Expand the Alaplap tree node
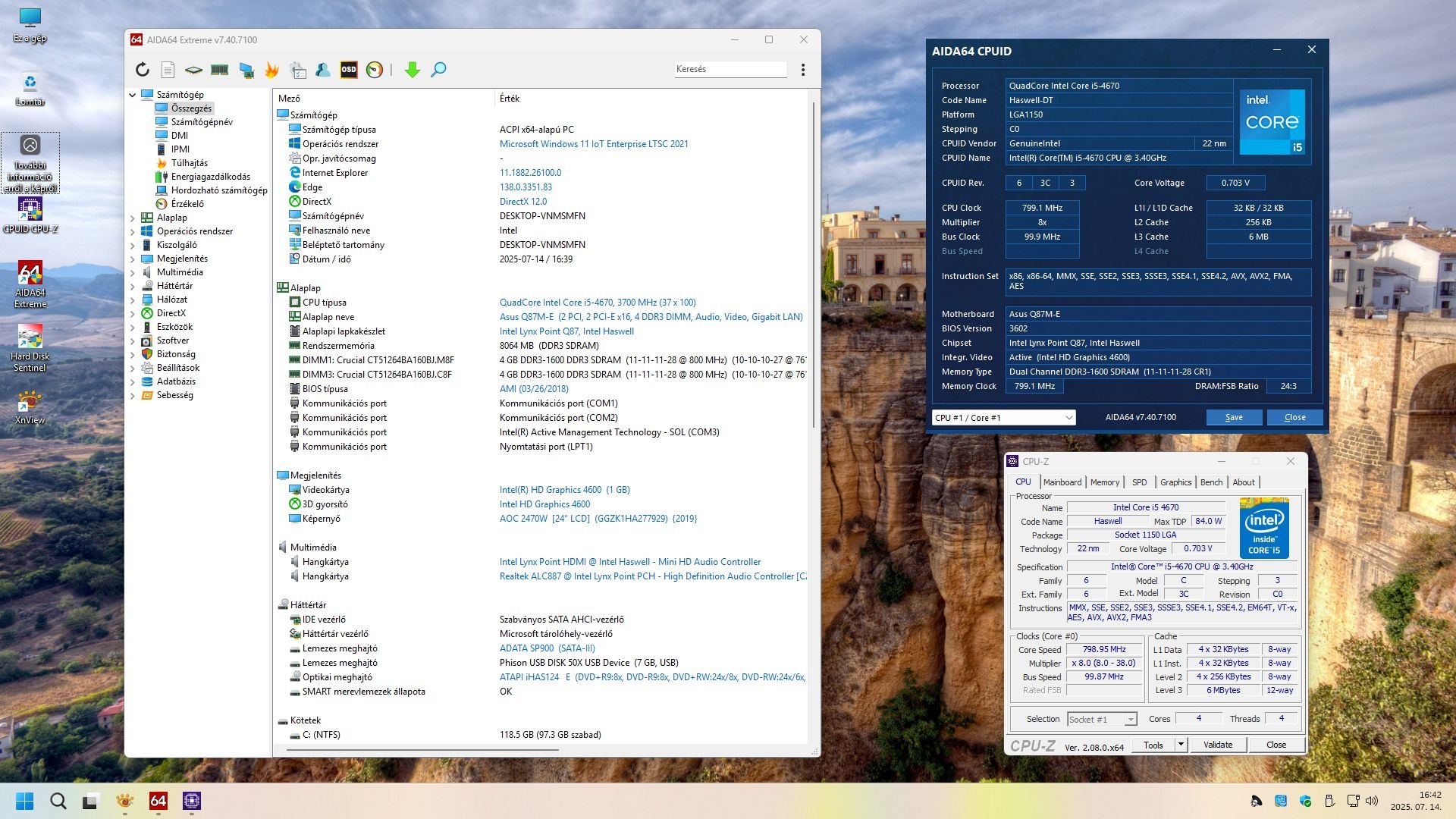 click(x=133, y=218)
